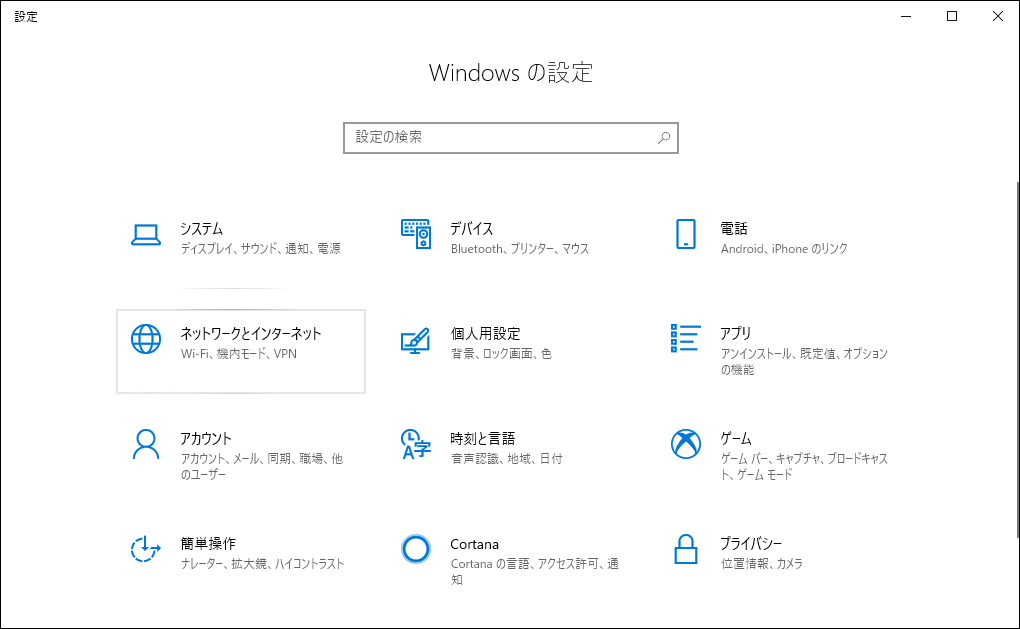Open the アカウント person icon
Screen dimensions: 1020x629
click(146, 444)
